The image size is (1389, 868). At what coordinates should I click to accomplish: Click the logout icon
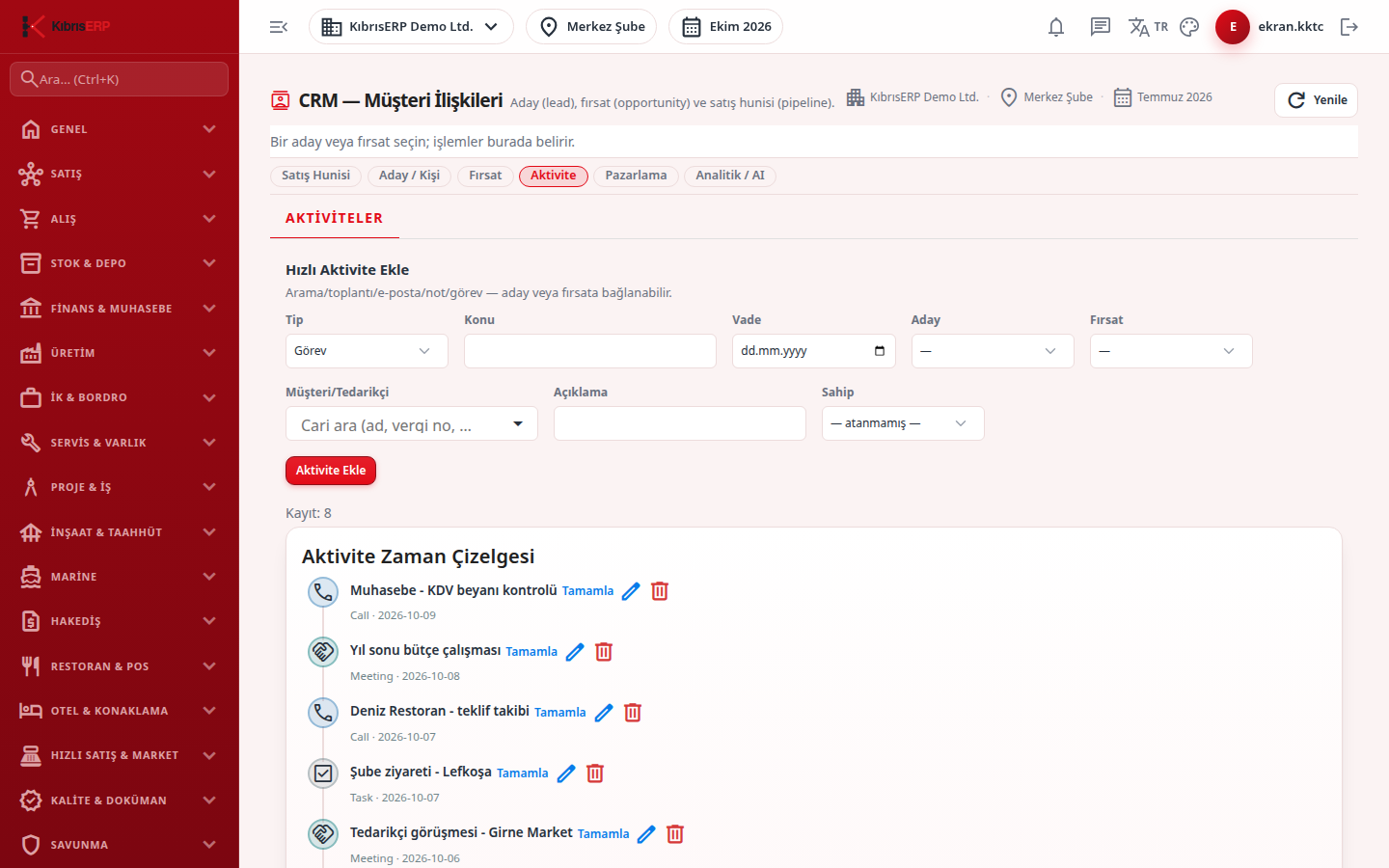pyautogui.click(x=1349, y=27)
